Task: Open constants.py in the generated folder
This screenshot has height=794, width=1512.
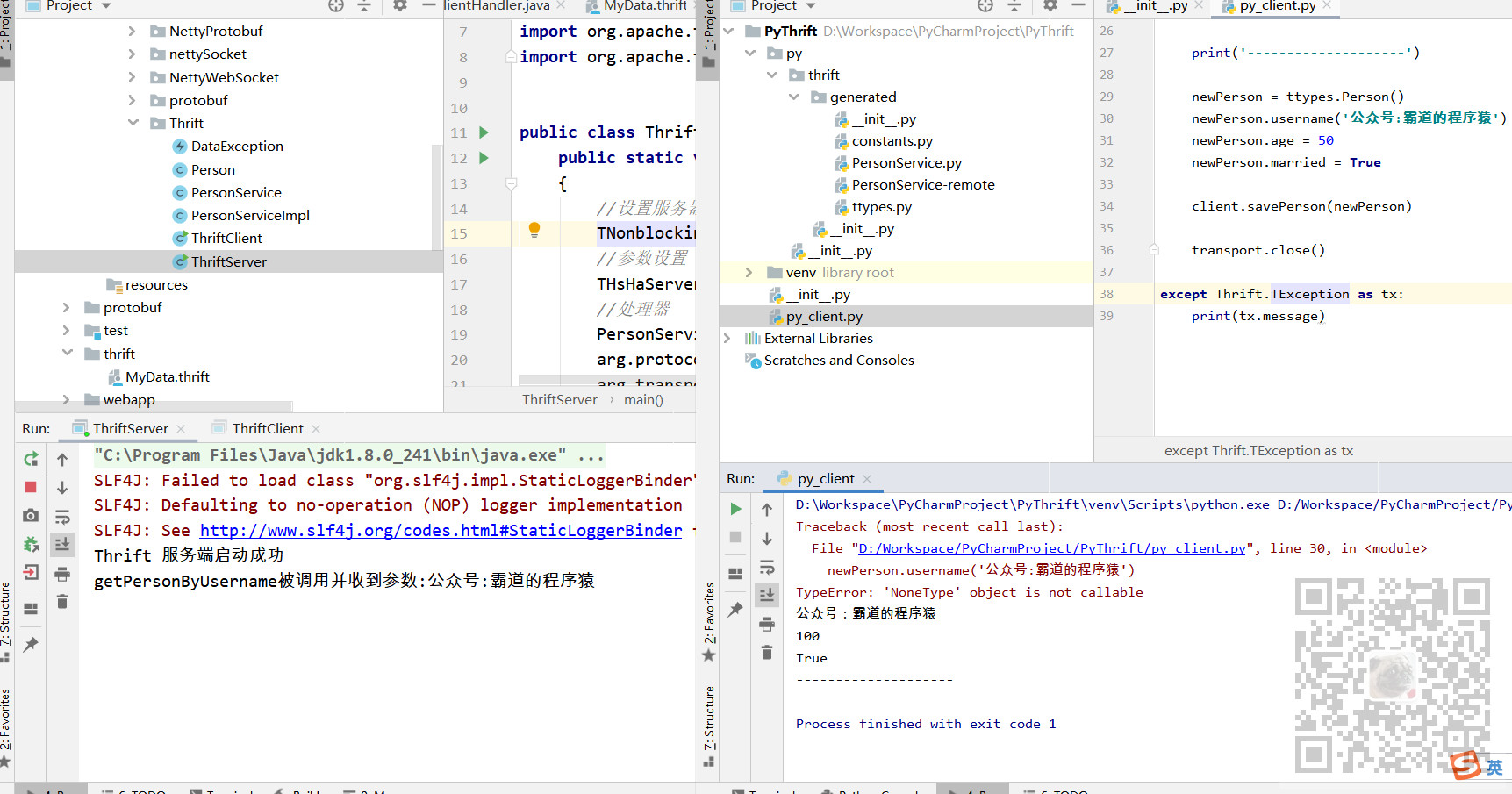Action: click(x=892, y=140)
